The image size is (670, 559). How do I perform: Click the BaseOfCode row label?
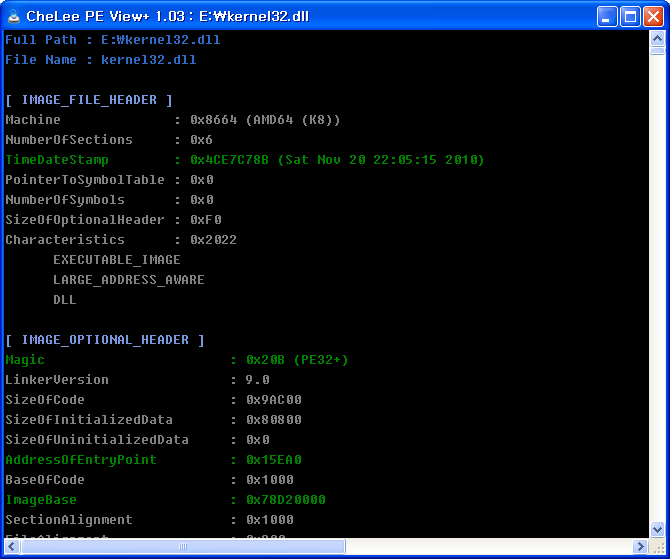[x=45, y=480]
